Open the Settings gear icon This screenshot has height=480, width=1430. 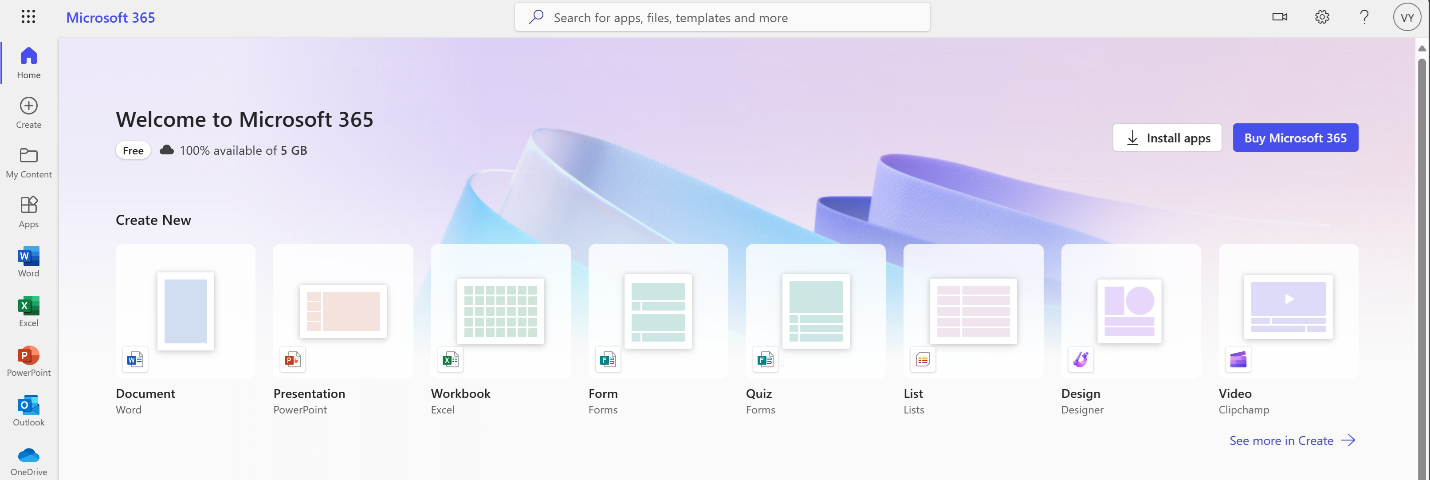(1322, 17)
